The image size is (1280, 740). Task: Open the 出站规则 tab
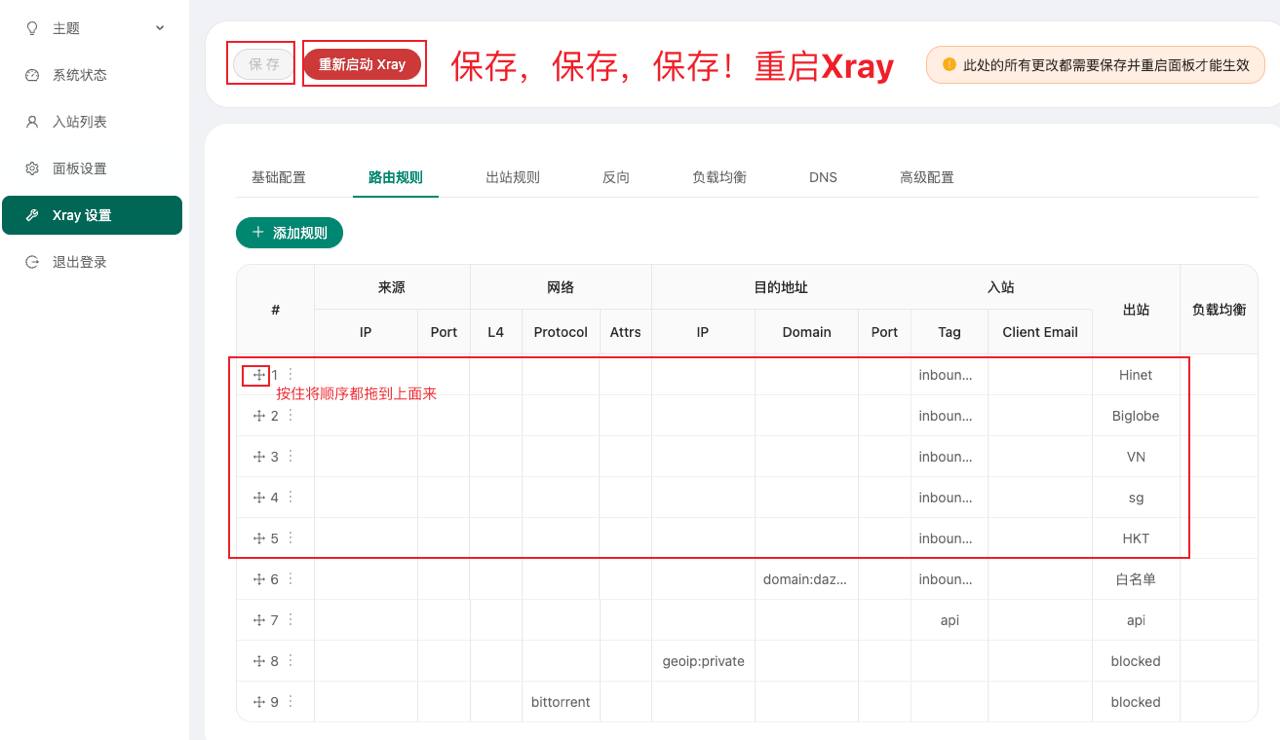512,177
